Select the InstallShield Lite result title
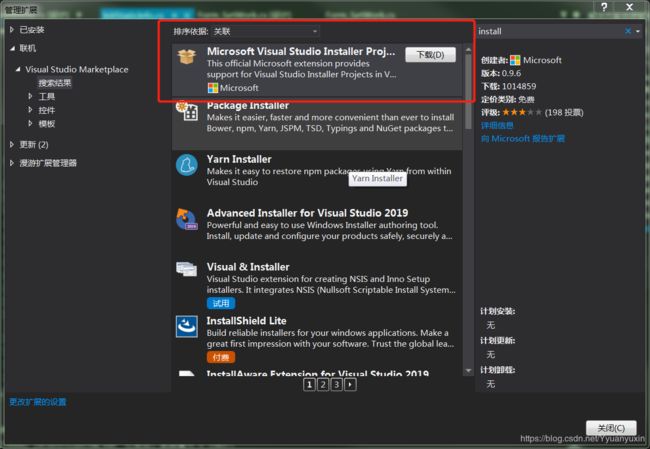 click(246, 321)
